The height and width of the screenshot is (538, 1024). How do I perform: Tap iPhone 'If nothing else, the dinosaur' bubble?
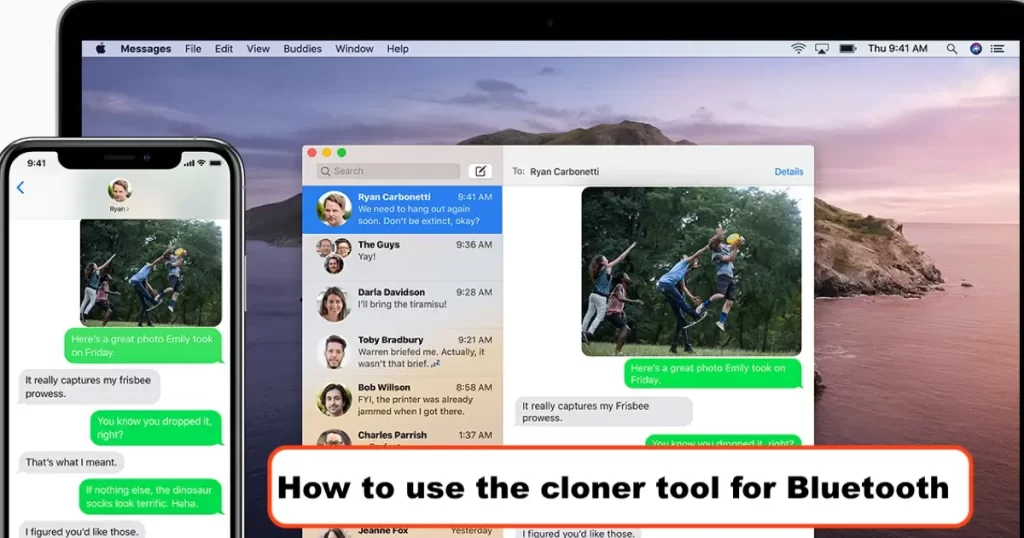click(x=150, y=496)
